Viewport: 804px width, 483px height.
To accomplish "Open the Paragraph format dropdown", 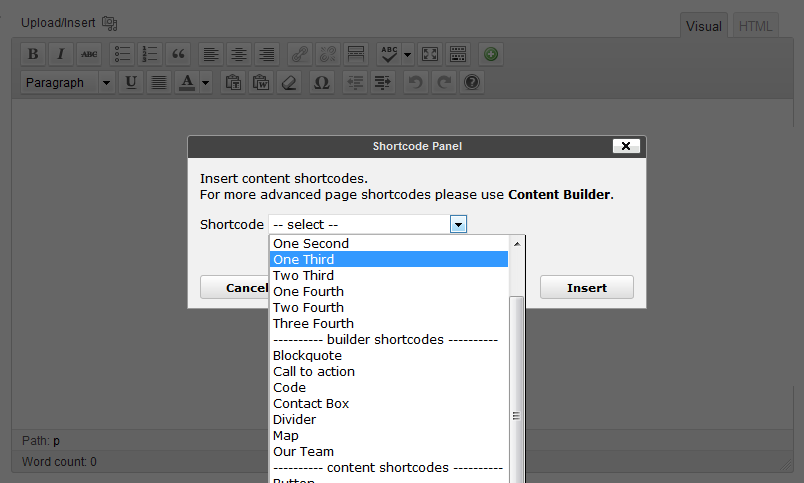I will click(67, 83).
